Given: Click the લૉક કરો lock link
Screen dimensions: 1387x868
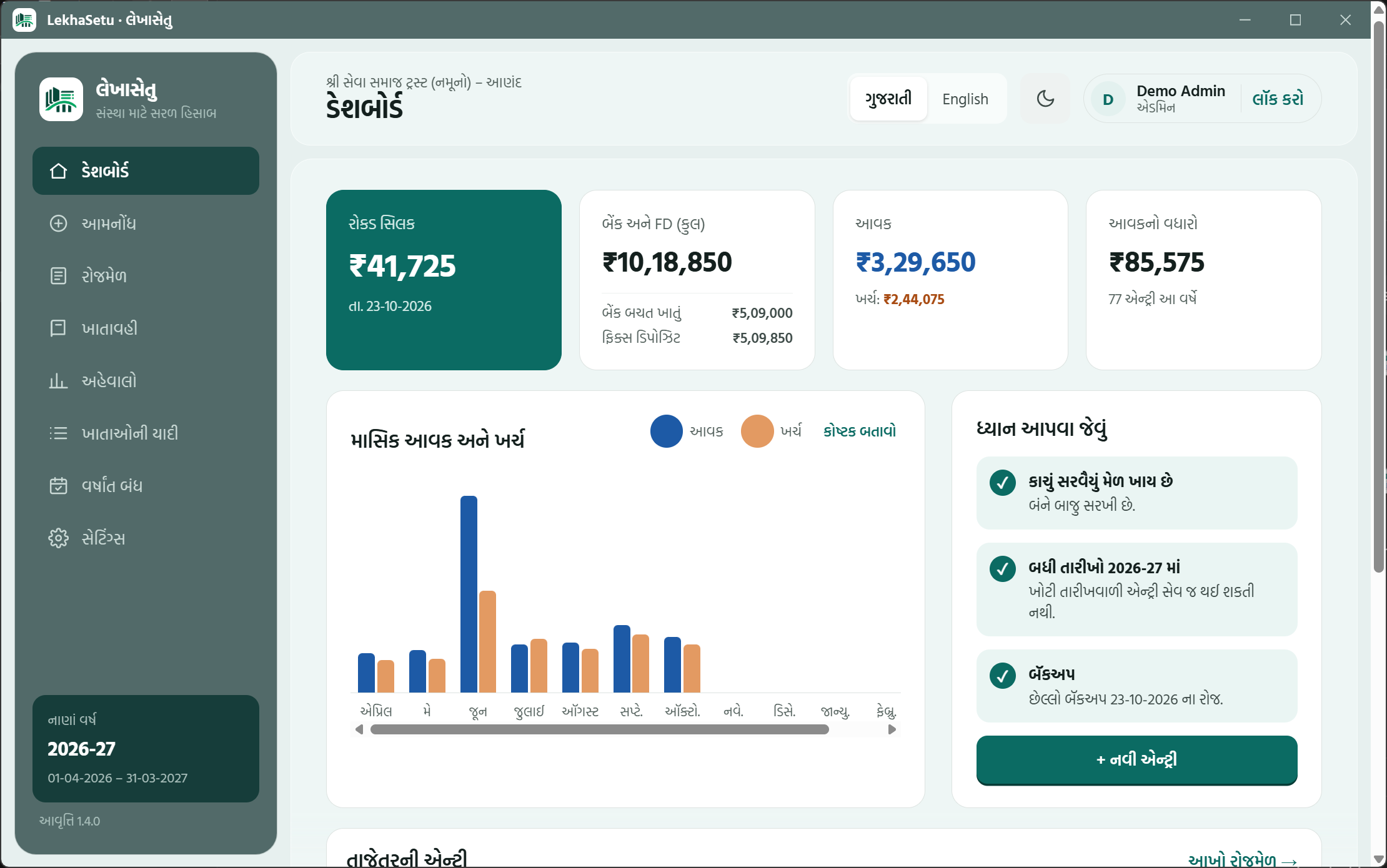Looking at the screenshot, I should [x=1278, y=99].
